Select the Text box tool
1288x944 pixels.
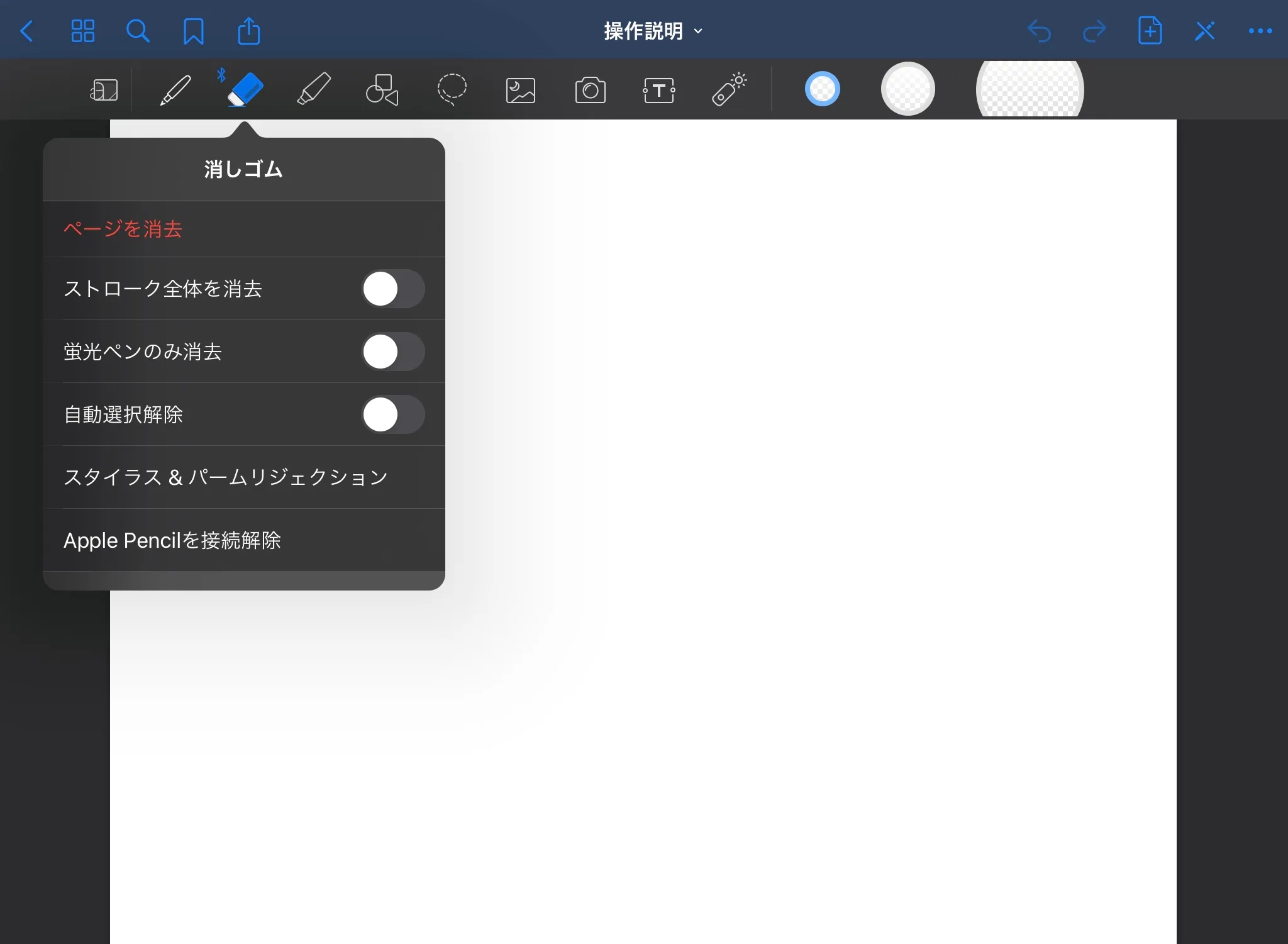(x=658, y=91)
